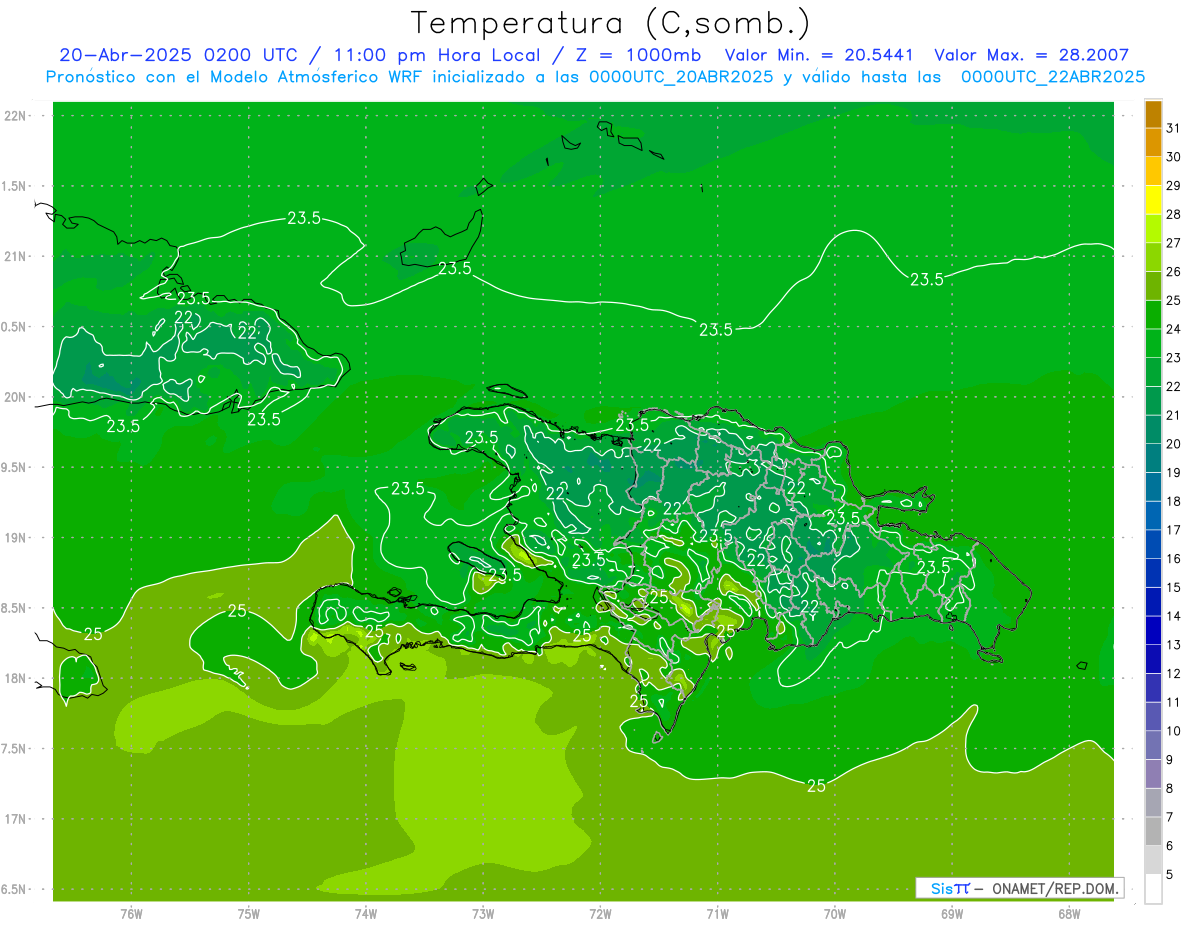Viewport: 1200px width, 927px height.
Task: Pick the legend swatch between 24 and 25
Action: [1153, 315]
